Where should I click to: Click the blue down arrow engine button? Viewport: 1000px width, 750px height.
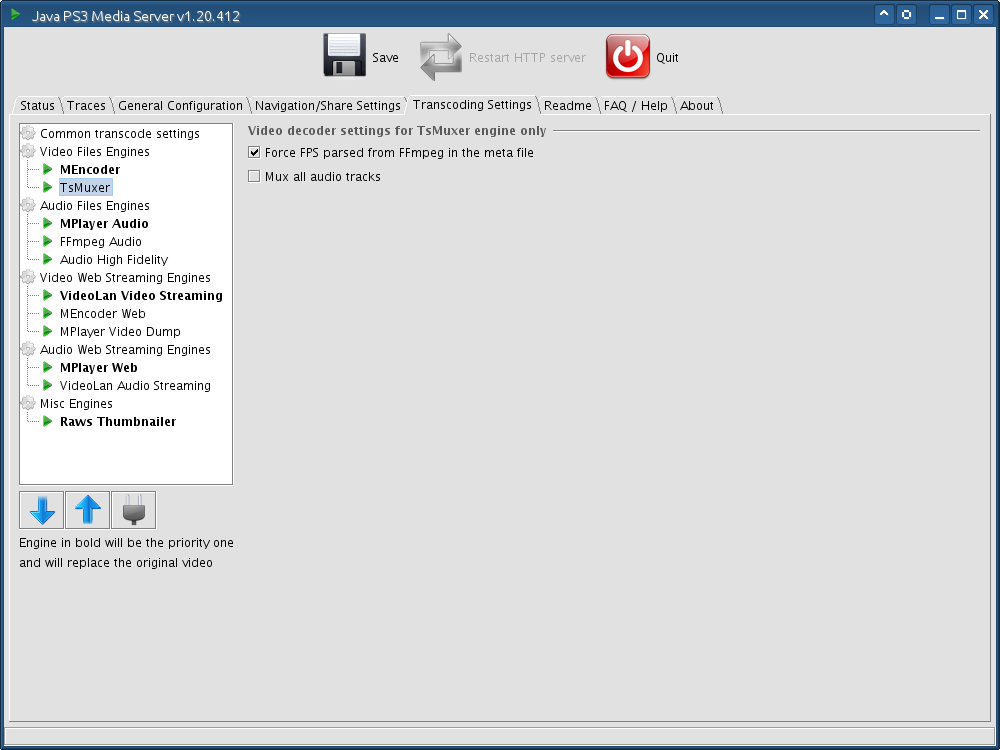point(42,510)
